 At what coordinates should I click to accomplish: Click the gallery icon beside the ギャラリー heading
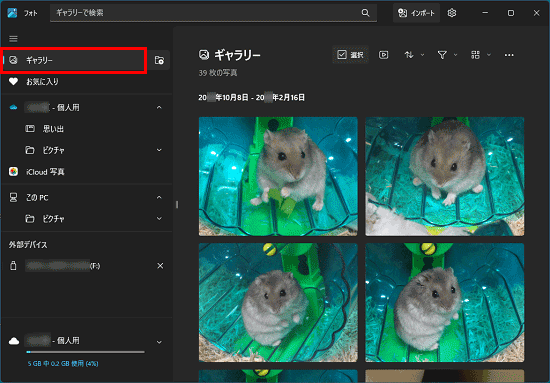click(204, 55)
